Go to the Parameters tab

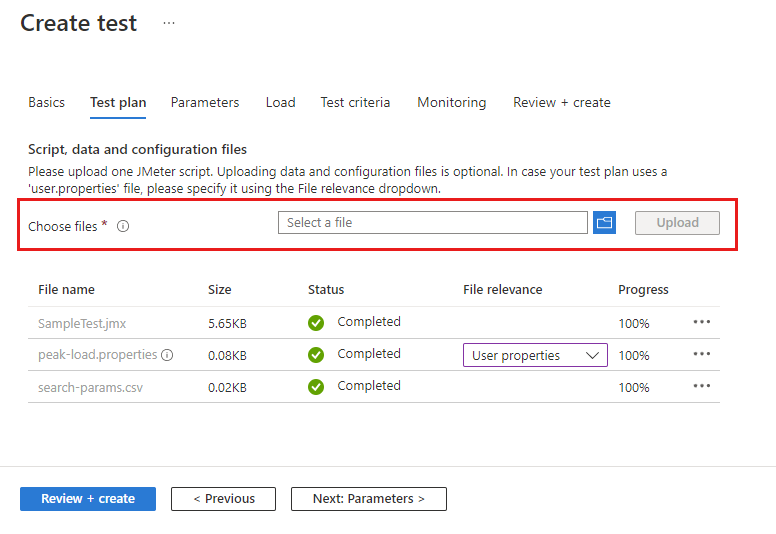(205, 102)
